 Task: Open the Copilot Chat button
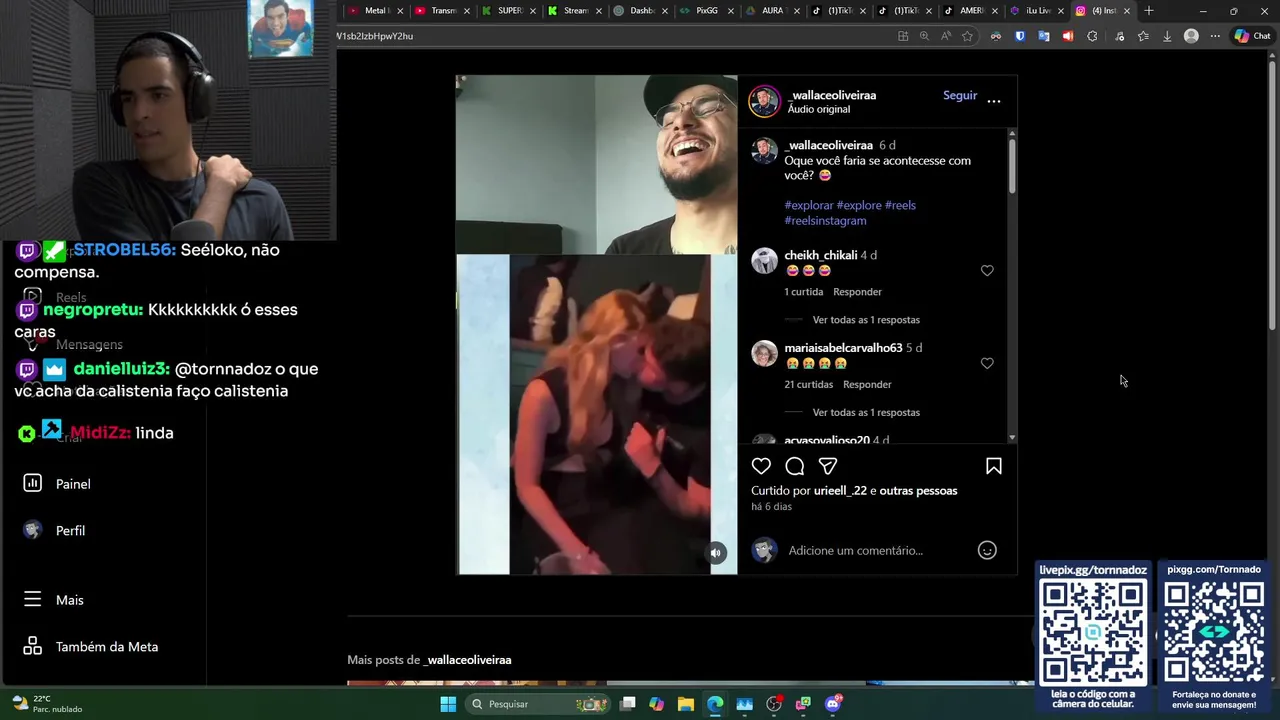coord(1252,36)
